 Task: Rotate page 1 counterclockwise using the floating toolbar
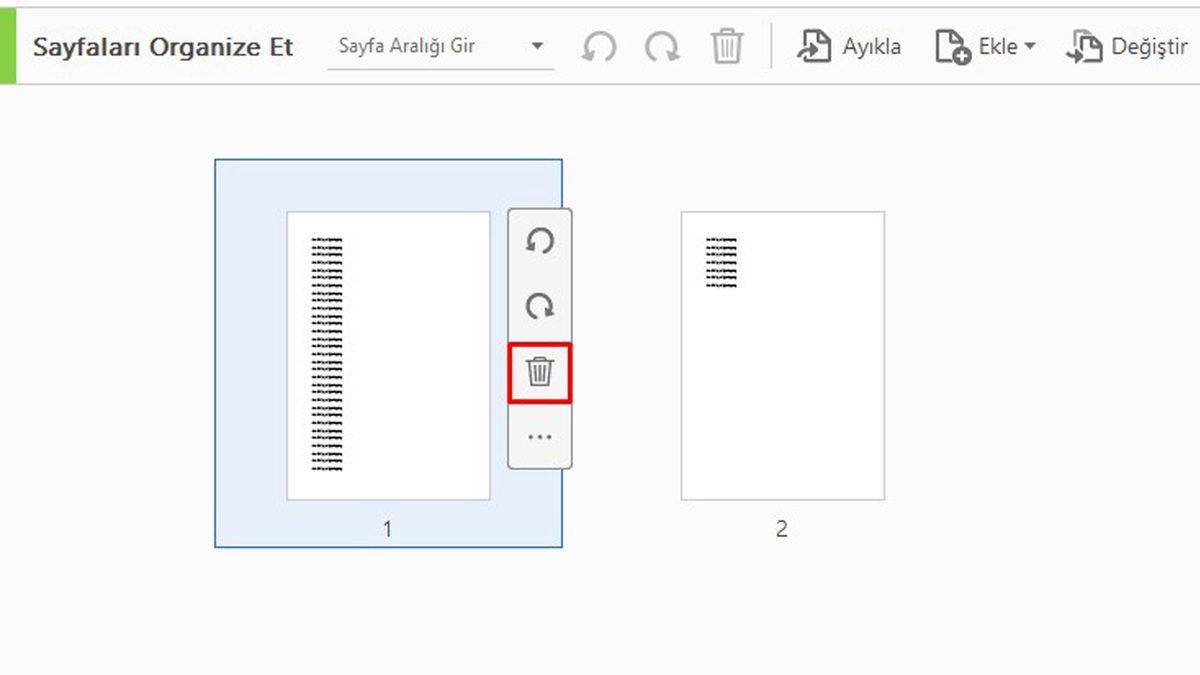540,242
